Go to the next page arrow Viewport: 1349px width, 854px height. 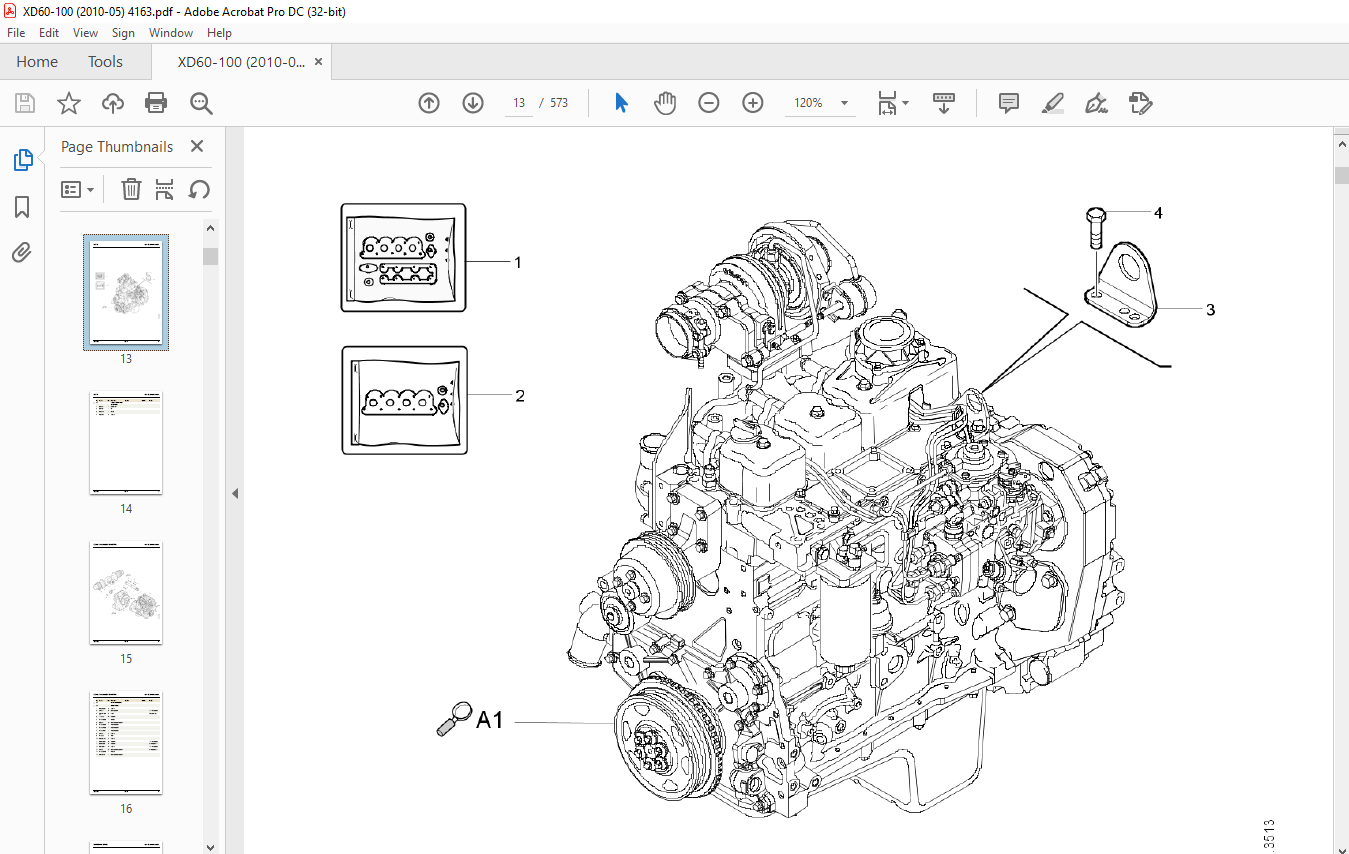[x=473, y=103]
